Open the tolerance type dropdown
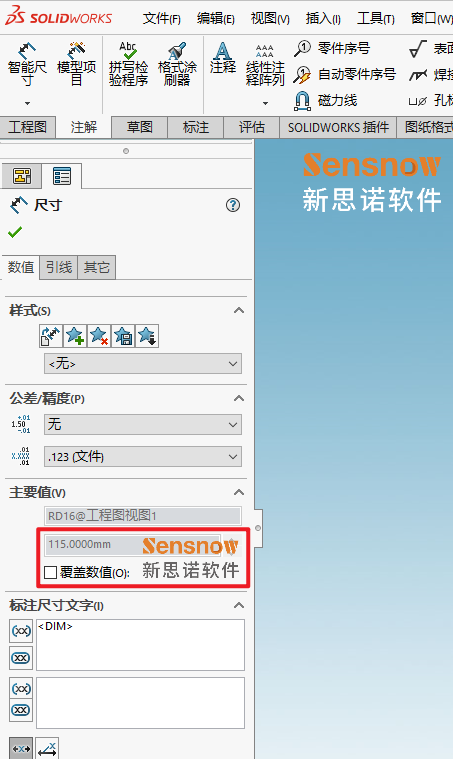Viewport: 453px width, 759px height. [143, 425]
